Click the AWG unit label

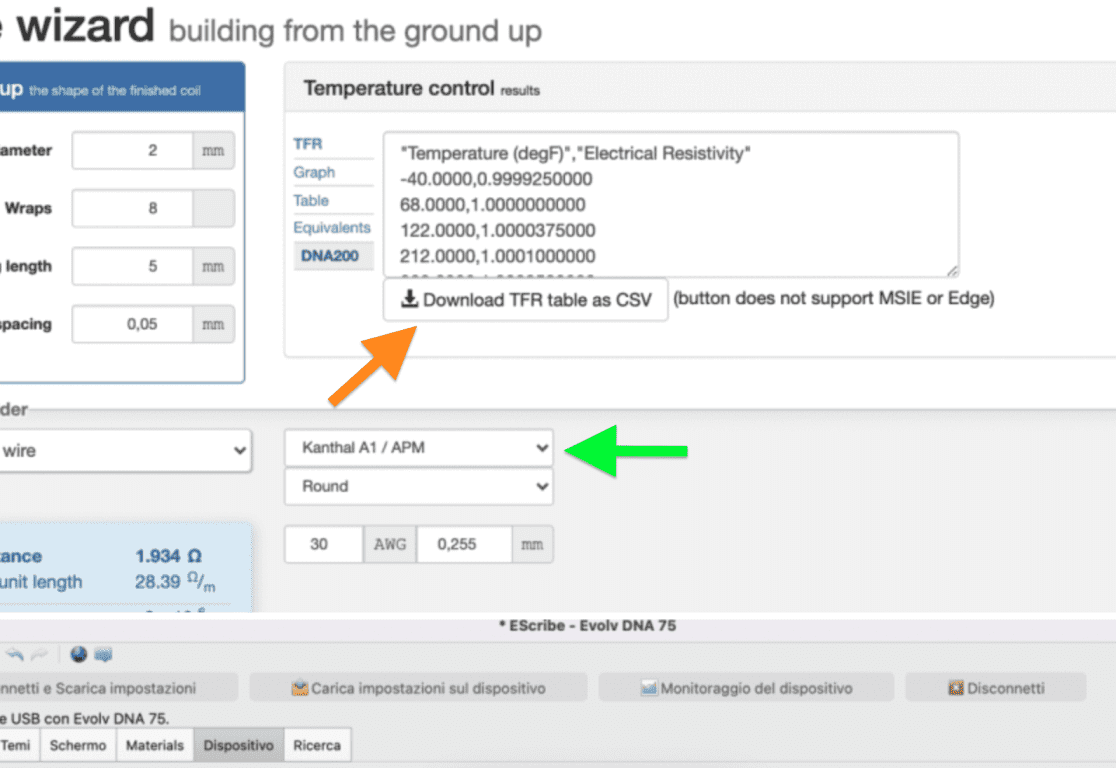click(x=390, y=545)
